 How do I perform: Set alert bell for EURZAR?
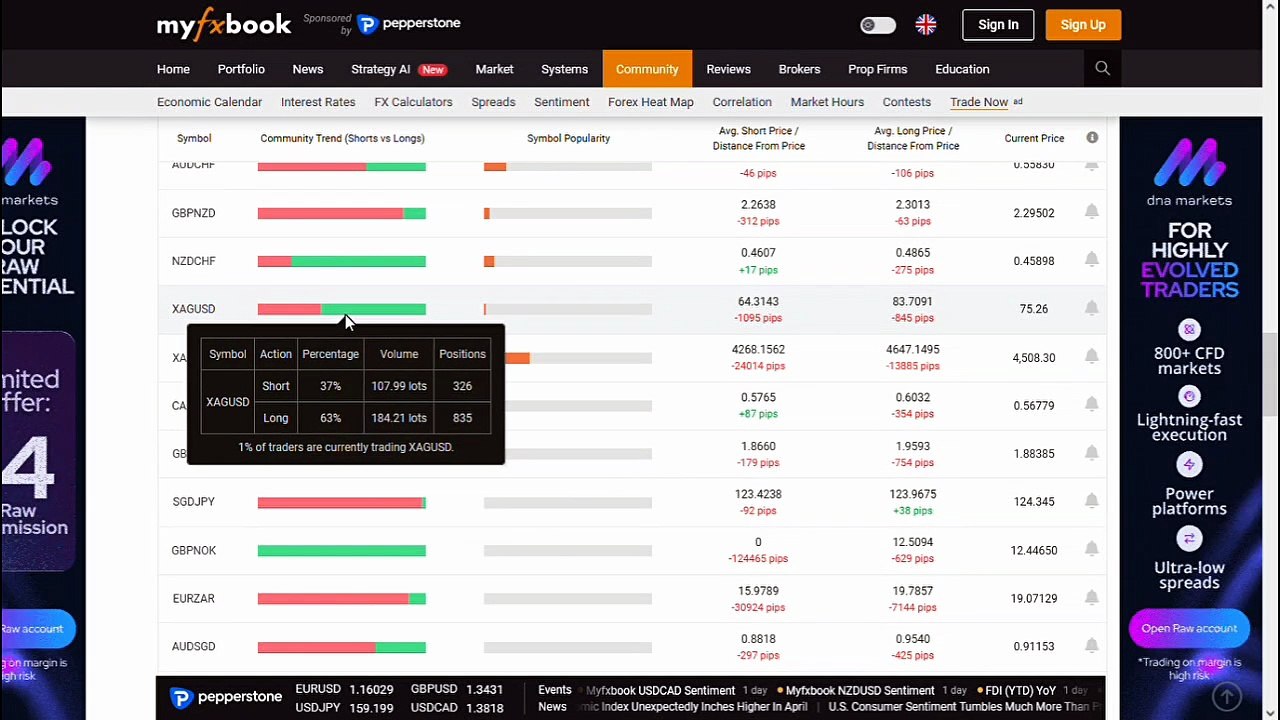coord(1092,598)
